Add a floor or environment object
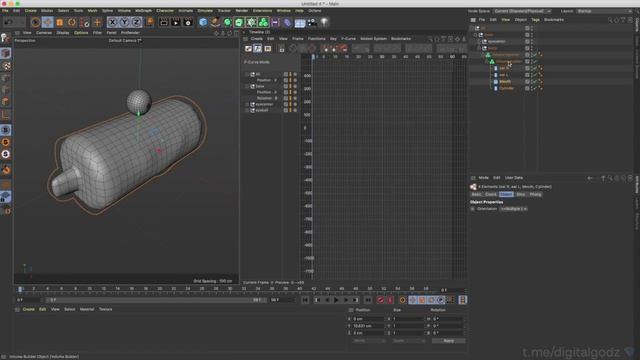Image resolution: width=640 pixels, height=360 pixels. pos(300,22)
